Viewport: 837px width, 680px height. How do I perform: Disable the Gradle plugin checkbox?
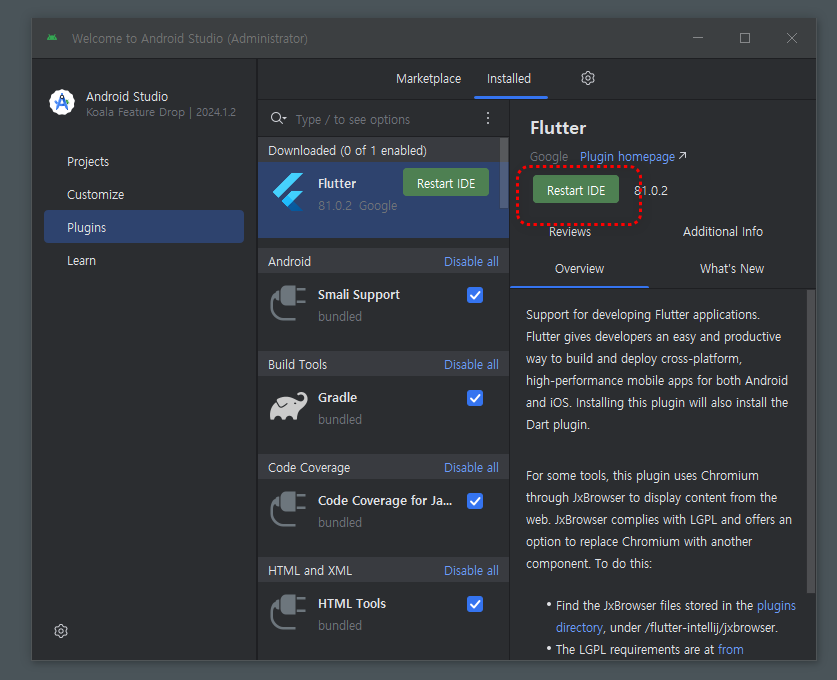click(x=475, y=398)
